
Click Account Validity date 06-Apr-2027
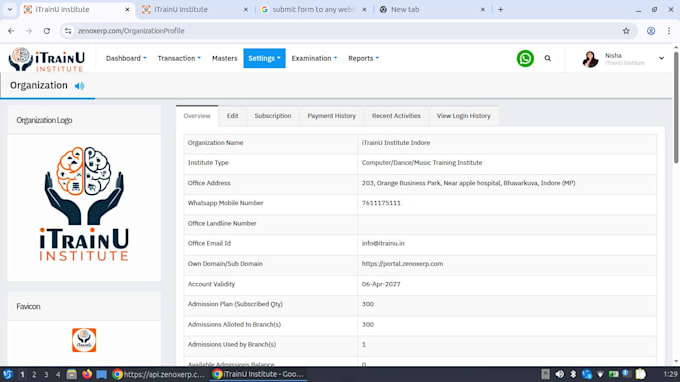(x=381, y=284)
